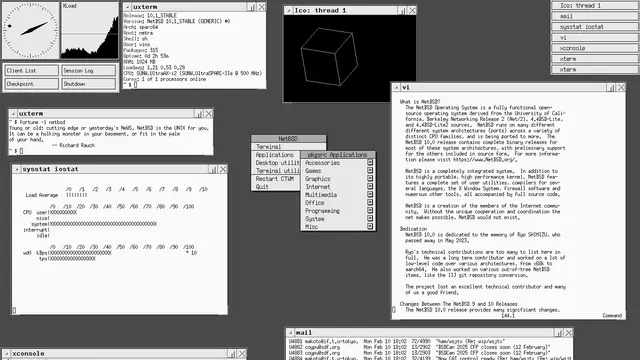
Task: Expand the System submenu arrow
Action: [370, 218]
